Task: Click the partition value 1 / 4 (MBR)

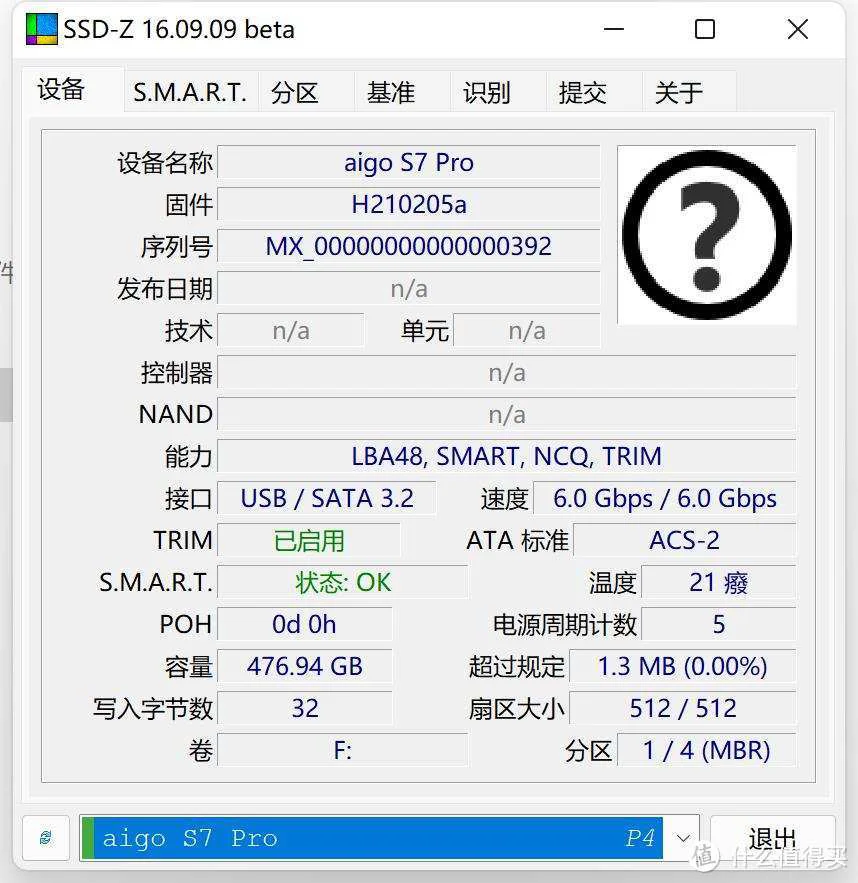Action: [x=707, y=750]
